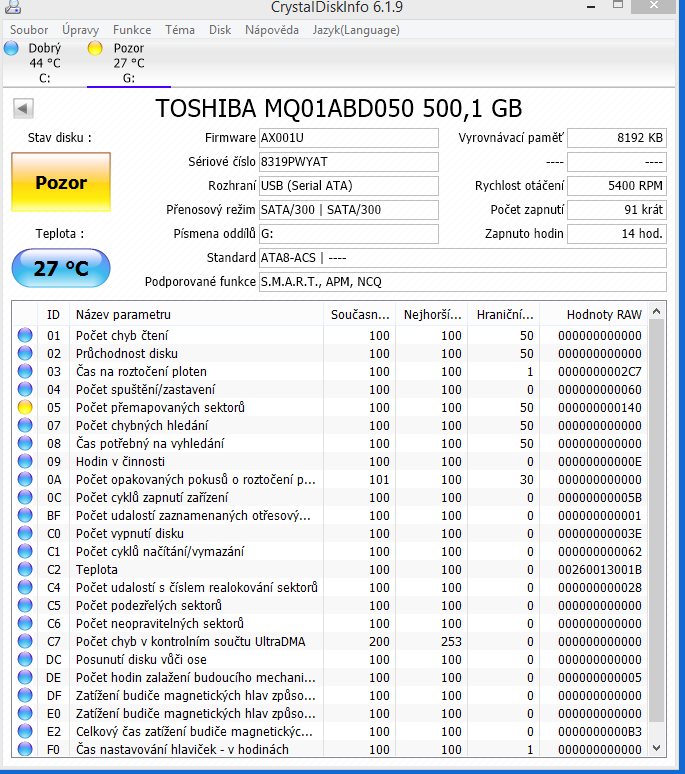Select 'Posunutí disku vůči ose' row

click(330, 659)
